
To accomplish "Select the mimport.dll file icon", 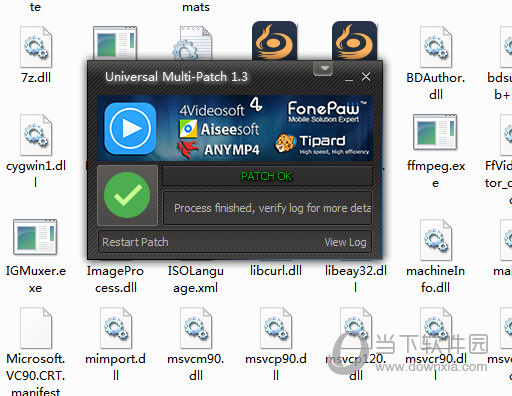I will pos(116,328).
